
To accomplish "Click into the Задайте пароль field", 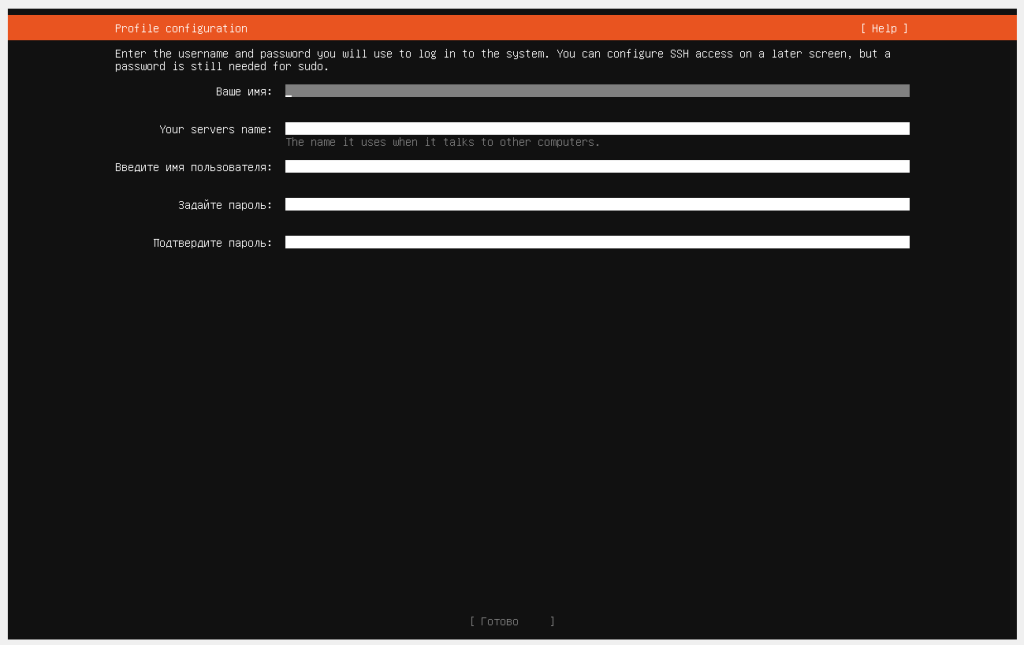I will pos(597,205).
